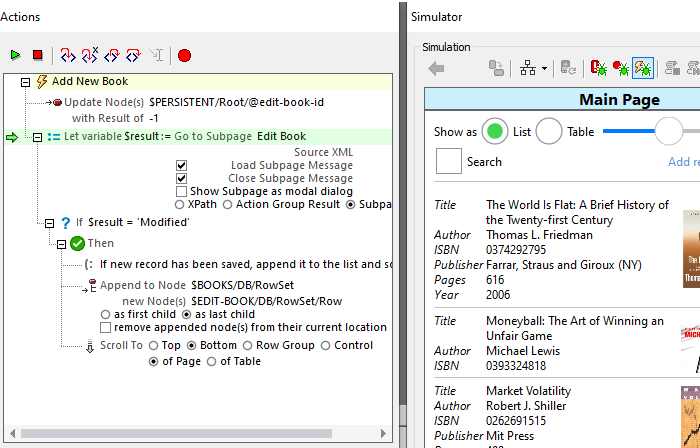Click the red record breakpoint circle
Viewport: 700px width, 448px height.
pyautogui.click(x=184, y=55)
